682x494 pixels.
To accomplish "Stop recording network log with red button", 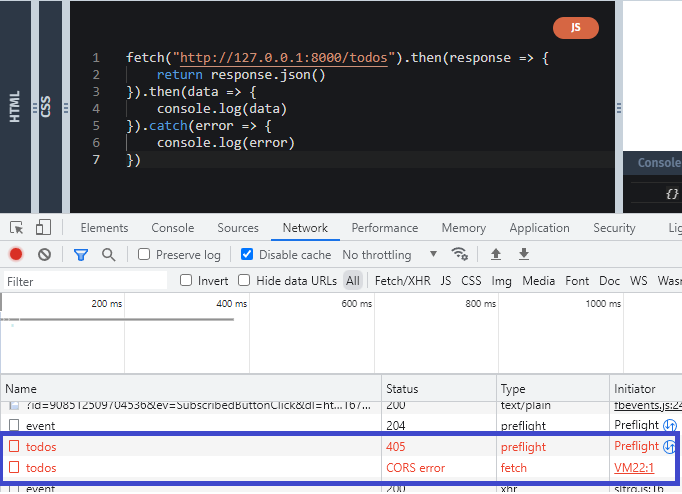I will [x=16, y=254].
